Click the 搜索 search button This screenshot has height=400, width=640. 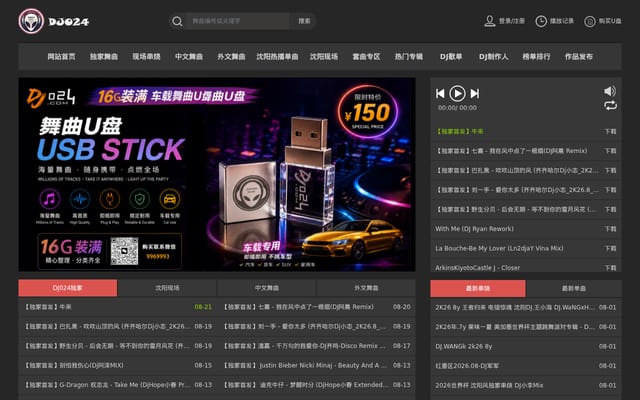click(x=304, y=21)
